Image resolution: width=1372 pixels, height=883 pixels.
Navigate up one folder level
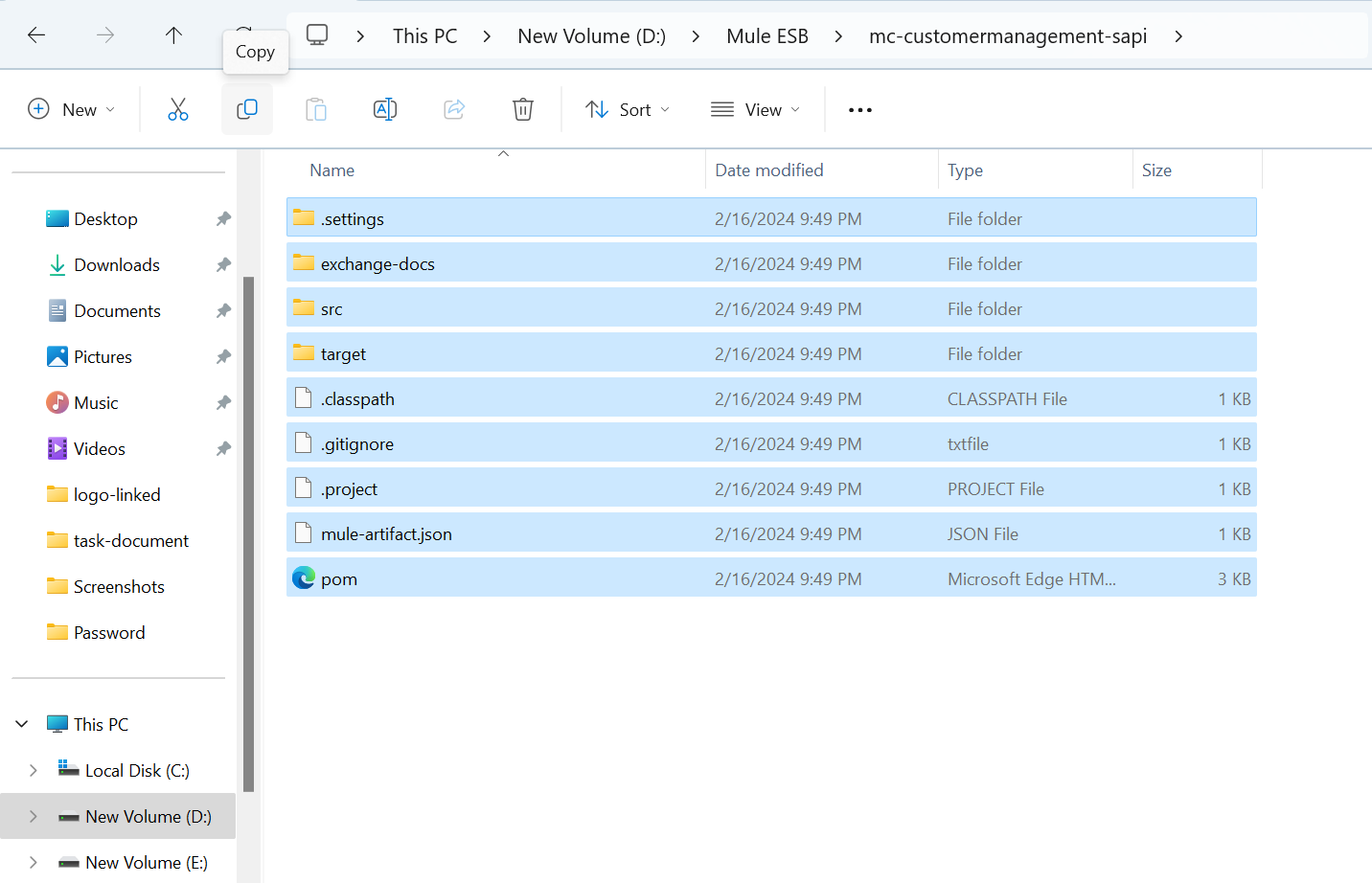click(173, 35)
